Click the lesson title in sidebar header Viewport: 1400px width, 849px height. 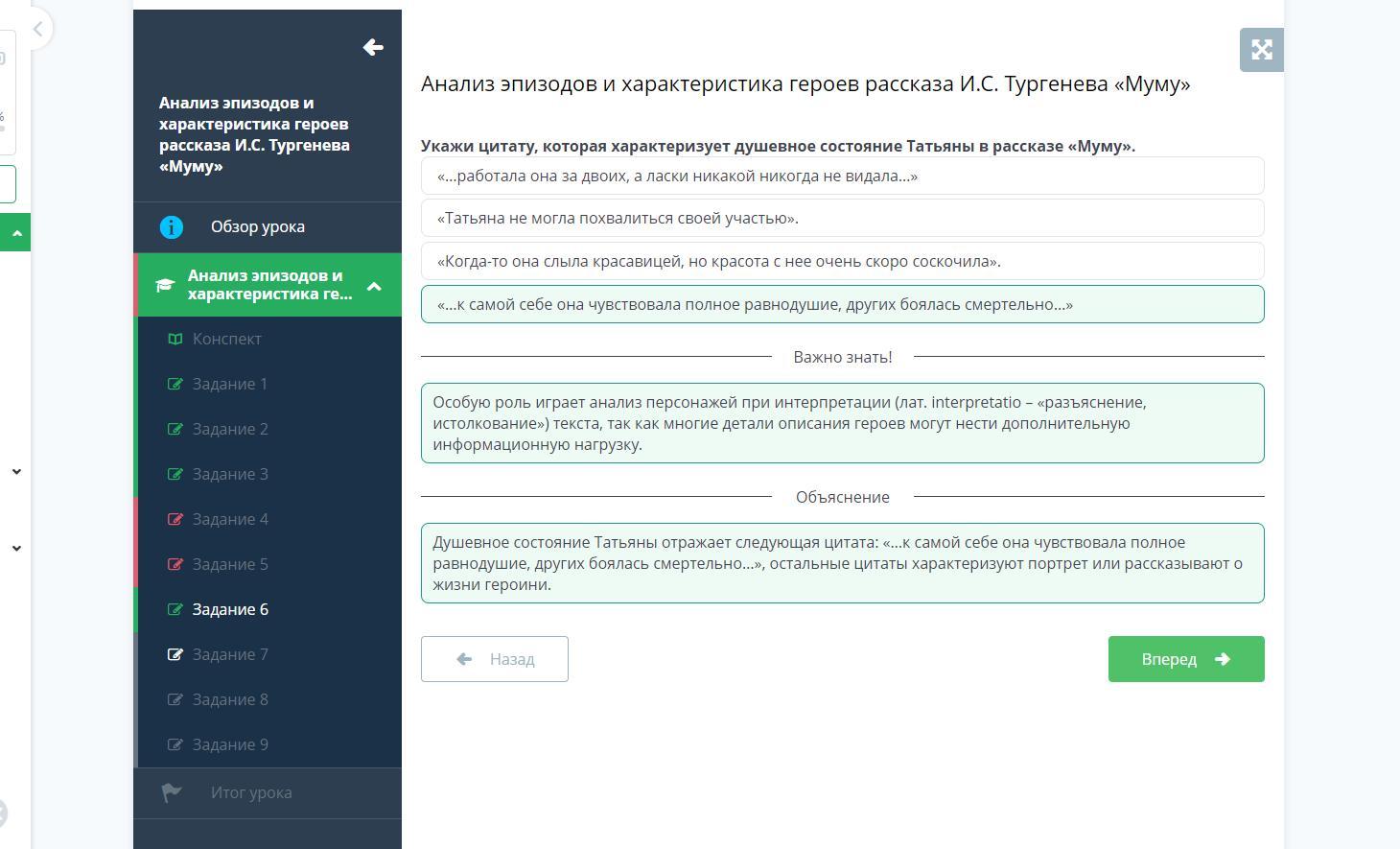254,134
